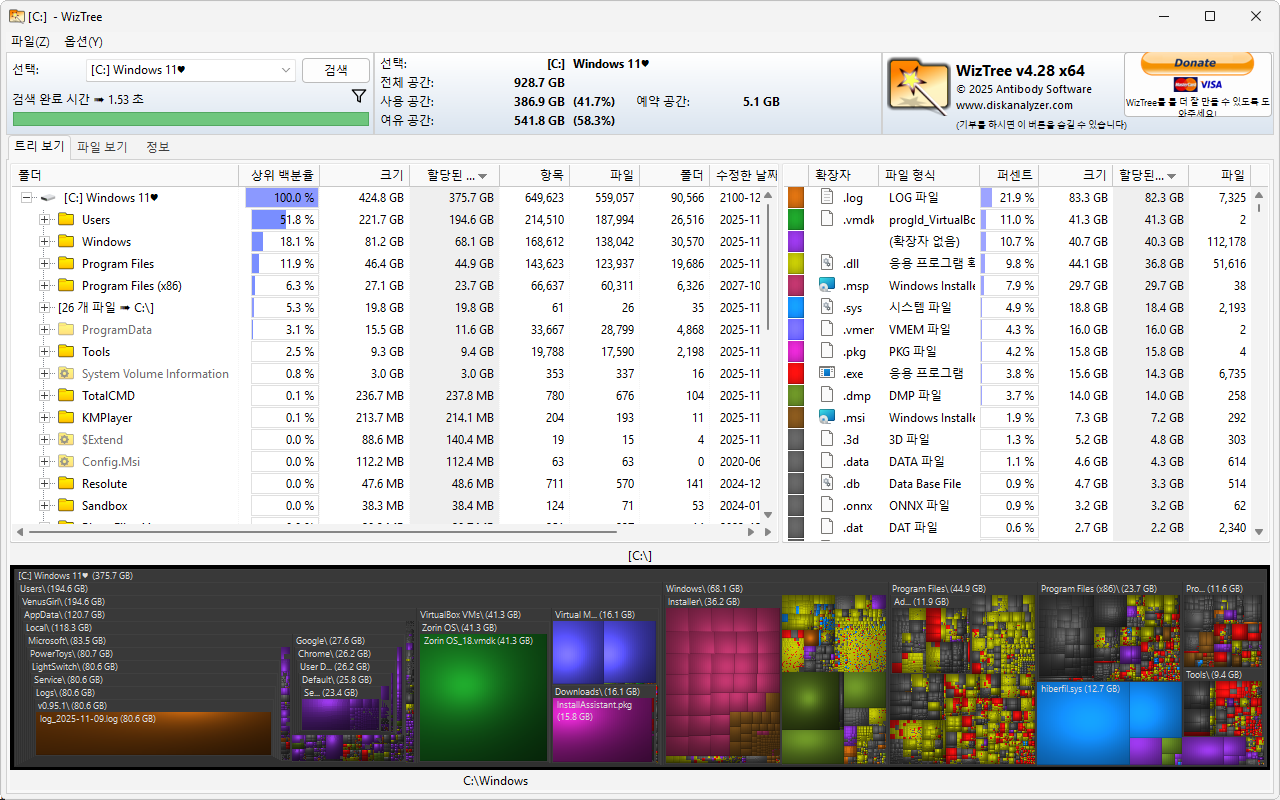
Task: Select the Zorin OS_18.vmdk treemap block
Action: tap(483, 697)
